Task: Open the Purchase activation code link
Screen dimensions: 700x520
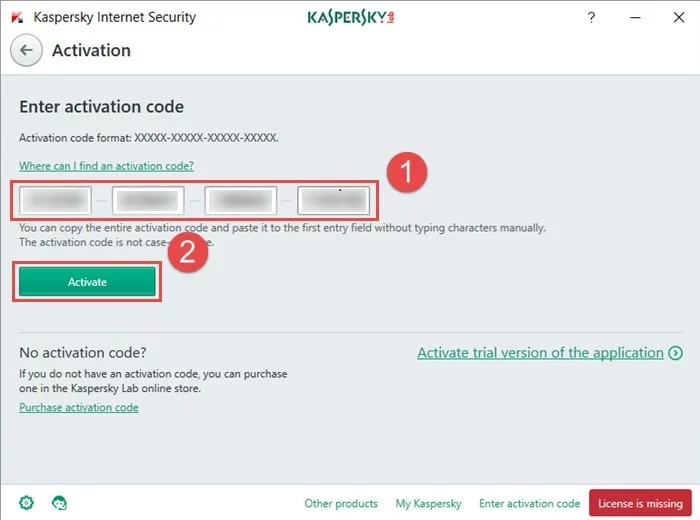Action: pyautogui.click(x=79, y=407)
